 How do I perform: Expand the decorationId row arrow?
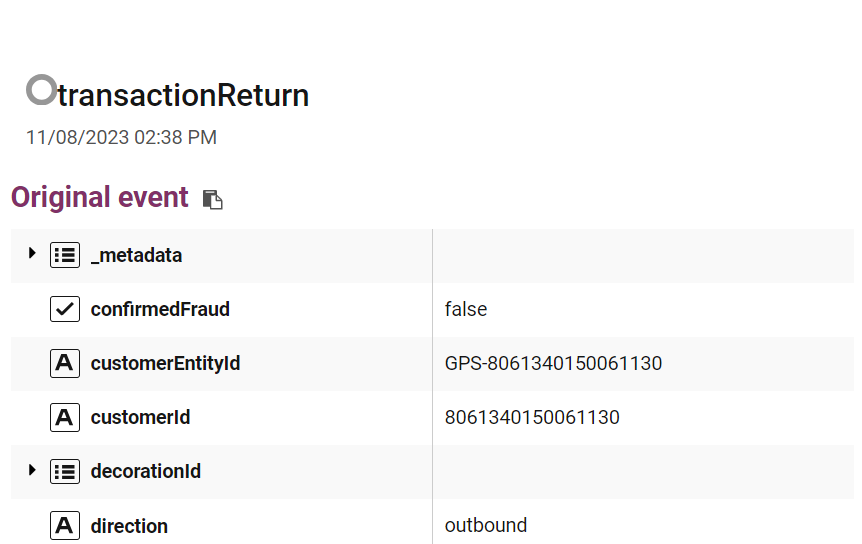tap(32, 470)
